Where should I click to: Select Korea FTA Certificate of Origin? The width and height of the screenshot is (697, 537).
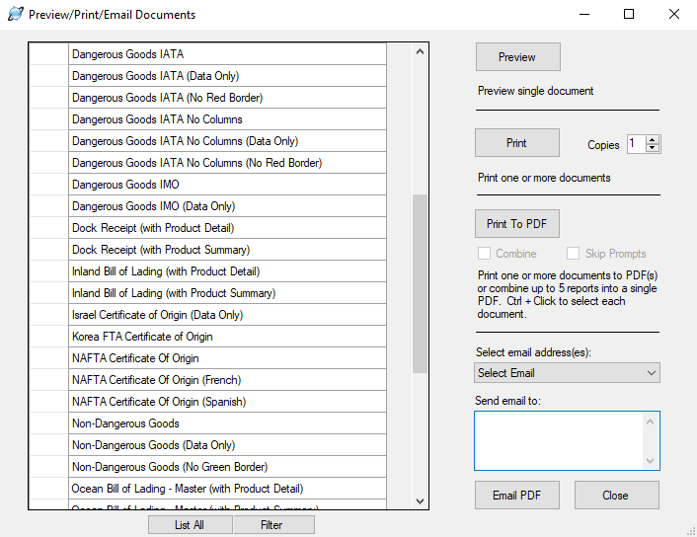[x=228, y=337]
